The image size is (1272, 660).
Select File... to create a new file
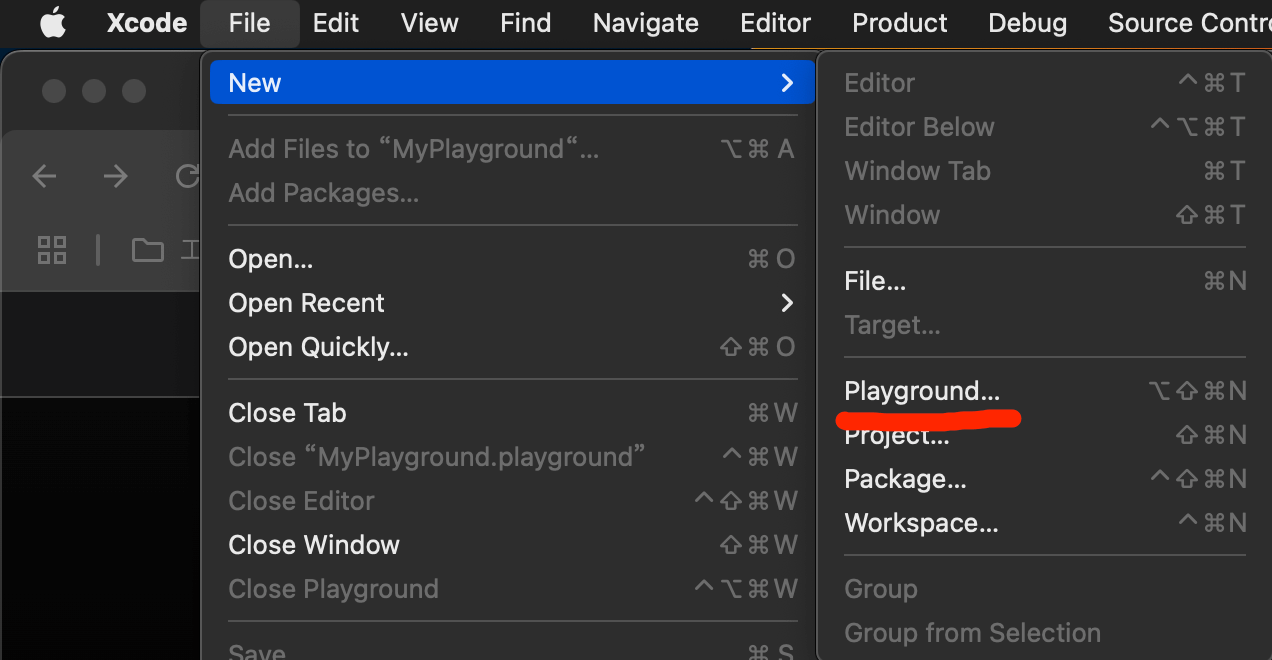coord(874,281)
